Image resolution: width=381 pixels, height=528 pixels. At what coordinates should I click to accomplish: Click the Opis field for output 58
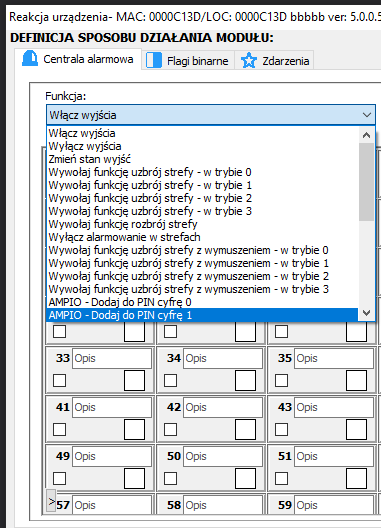pyautogui.click(x=223, y=505)
